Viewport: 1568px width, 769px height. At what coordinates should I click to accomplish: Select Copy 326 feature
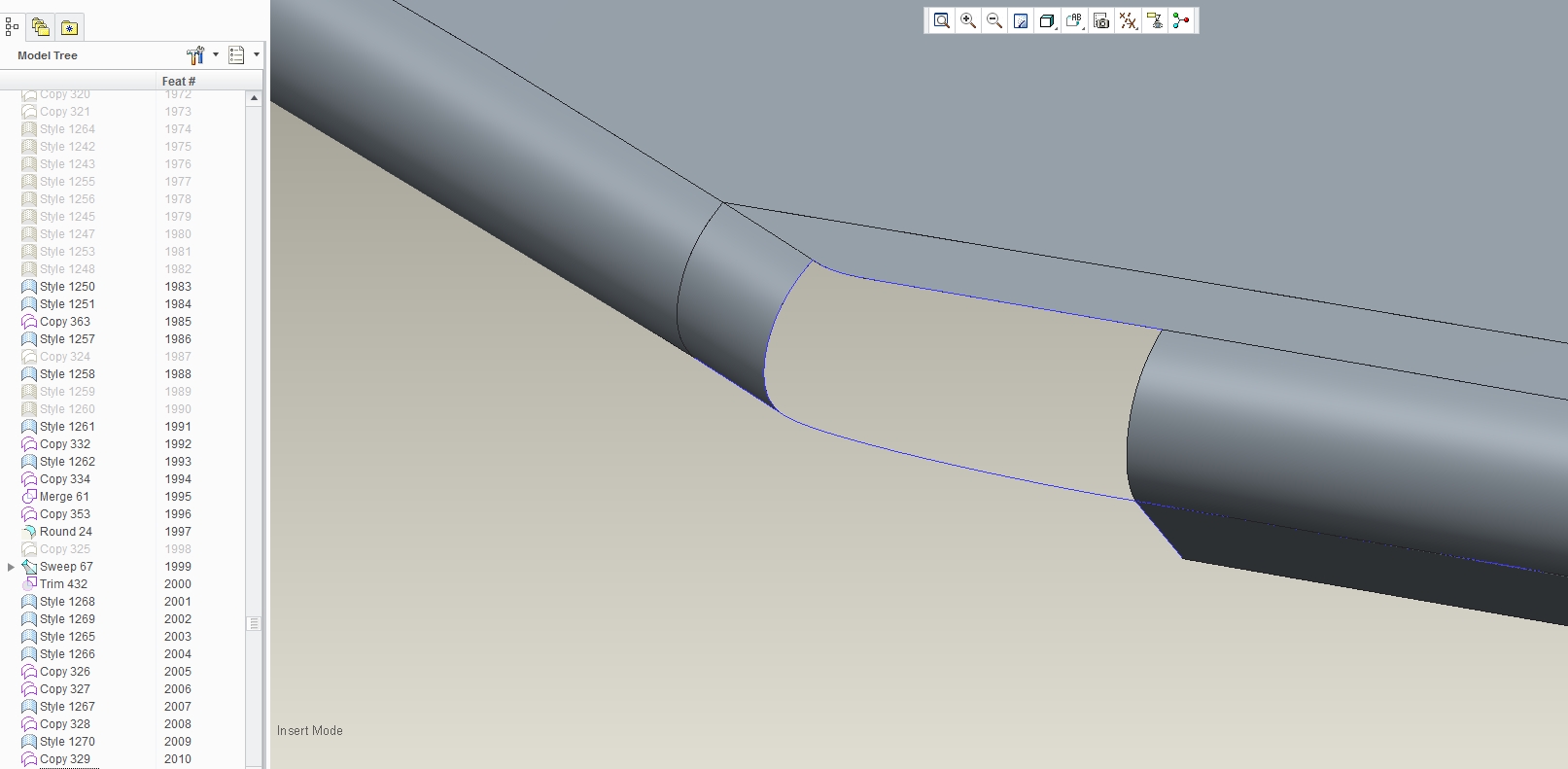[x=56, y=672]
